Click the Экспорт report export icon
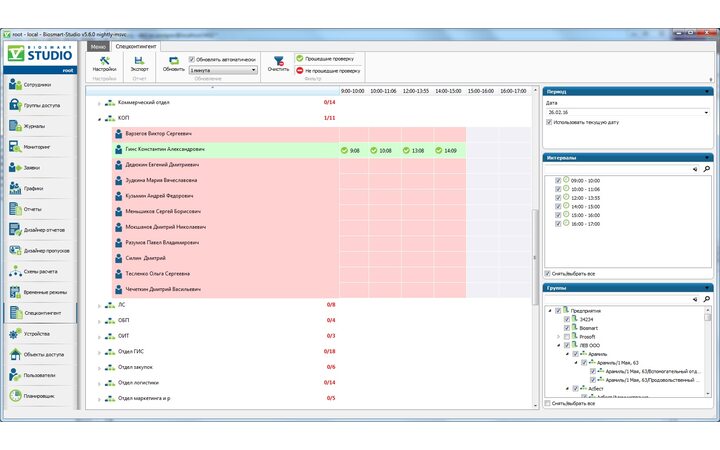Image resolution: width=720 pixels, height=450 pixels. [140, 62]
